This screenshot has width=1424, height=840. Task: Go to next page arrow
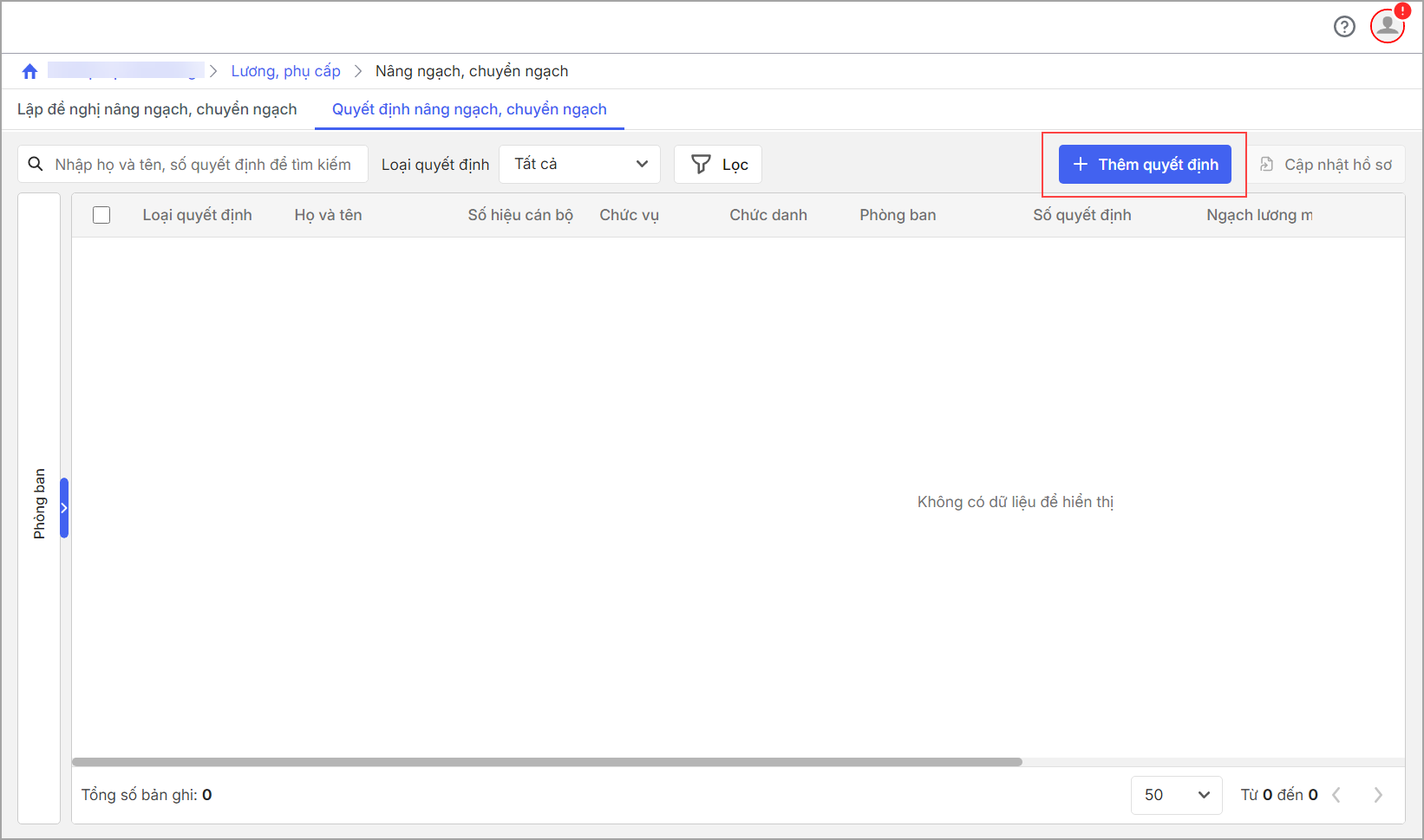(1378, 795)
